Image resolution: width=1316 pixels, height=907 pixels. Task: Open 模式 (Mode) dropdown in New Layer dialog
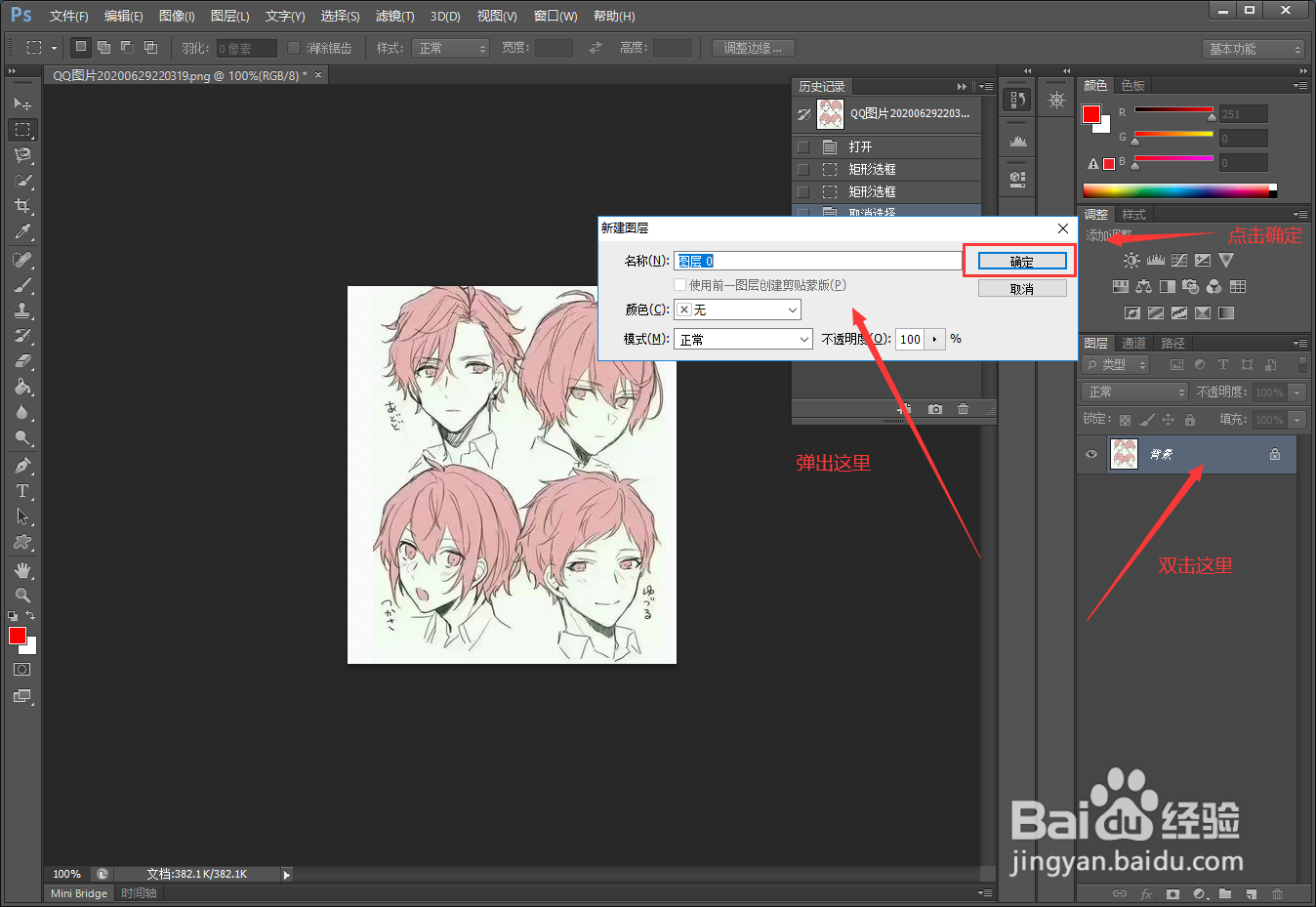point(743,339)
